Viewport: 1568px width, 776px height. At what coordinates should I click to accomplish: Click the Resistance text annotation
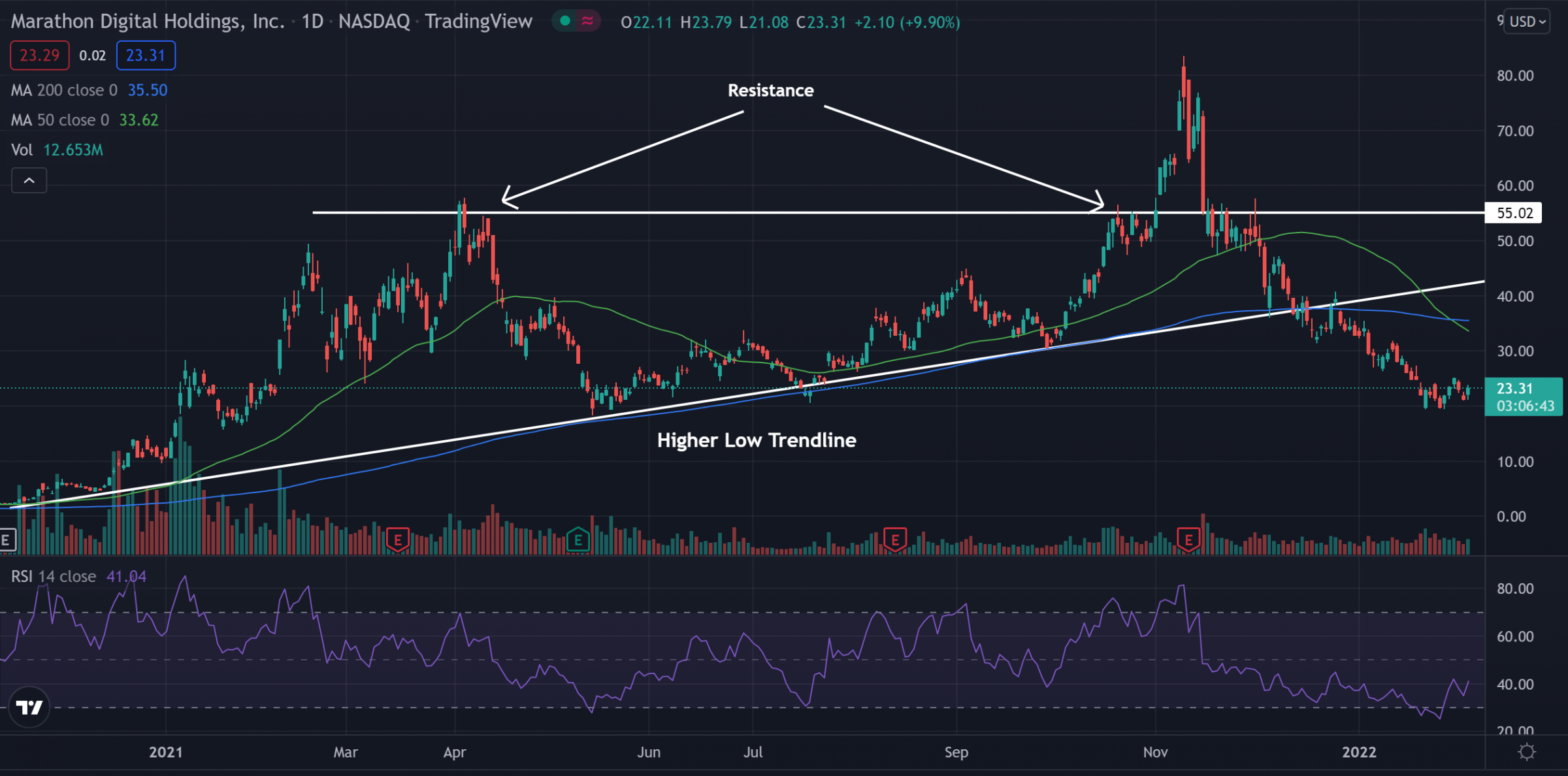(x=771, y=90)
